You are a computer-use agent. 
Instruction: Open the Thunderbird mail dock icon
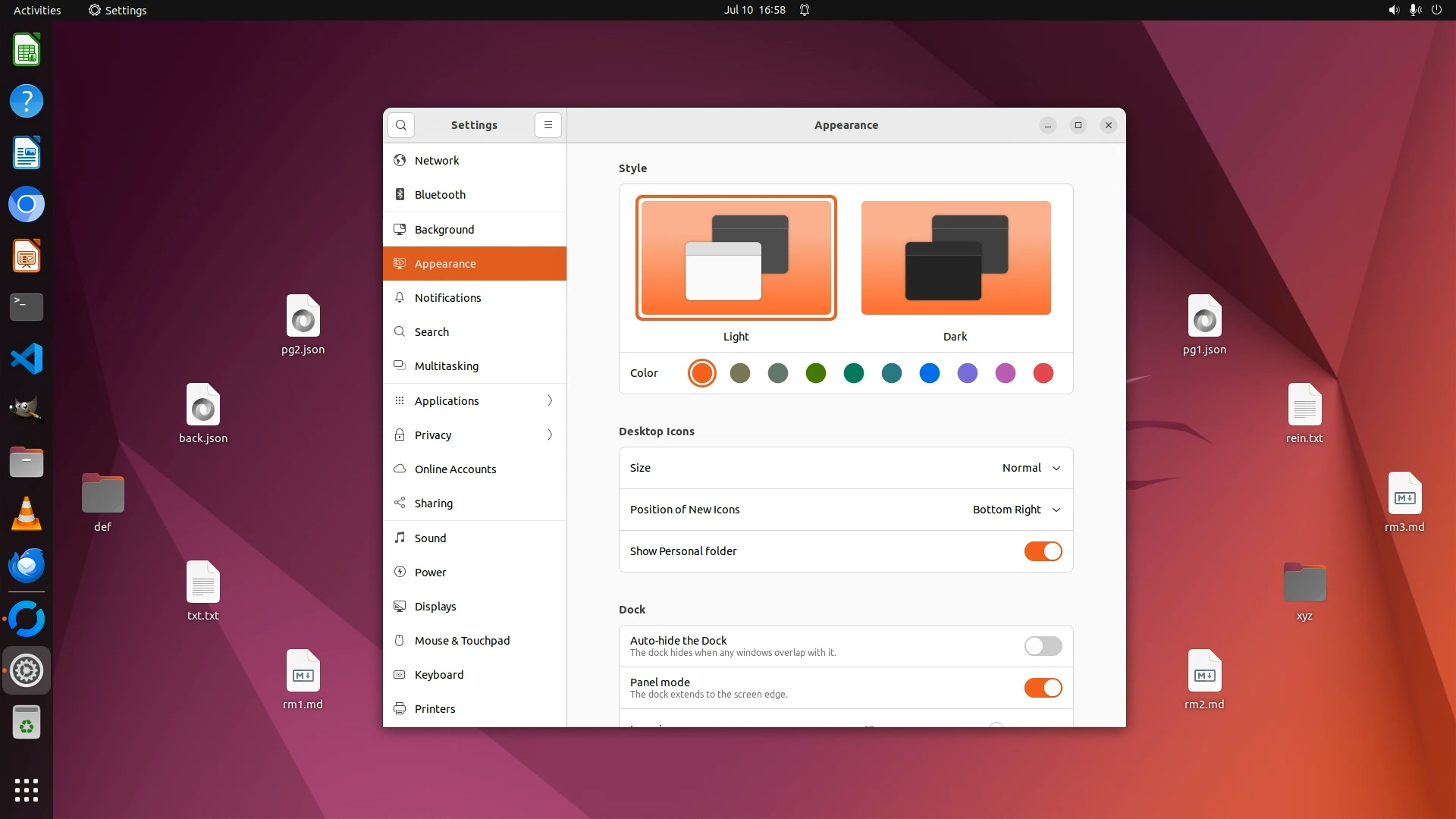(27, 566)
